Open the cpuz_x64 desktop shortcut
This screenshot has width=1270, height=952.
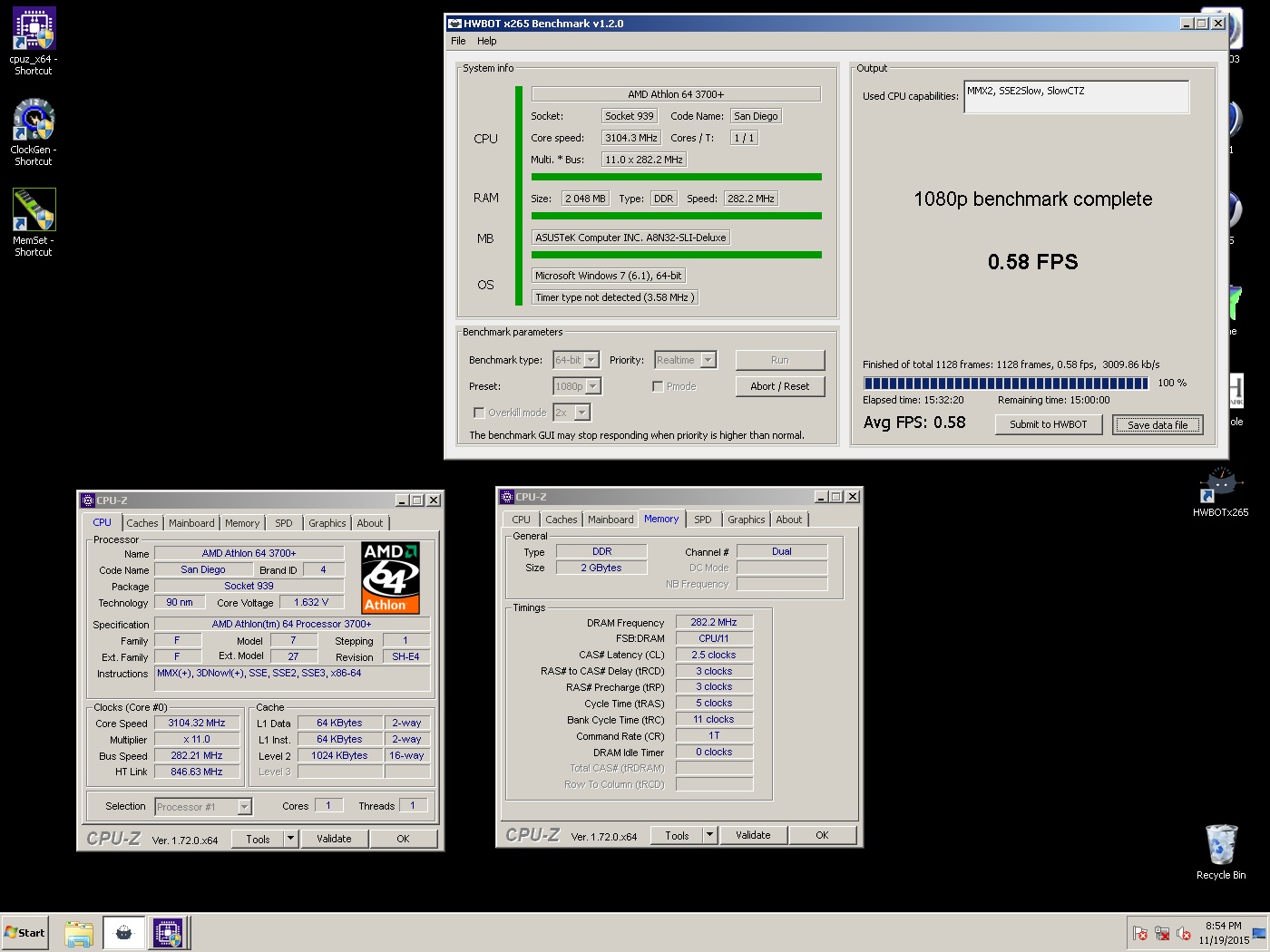34,41
